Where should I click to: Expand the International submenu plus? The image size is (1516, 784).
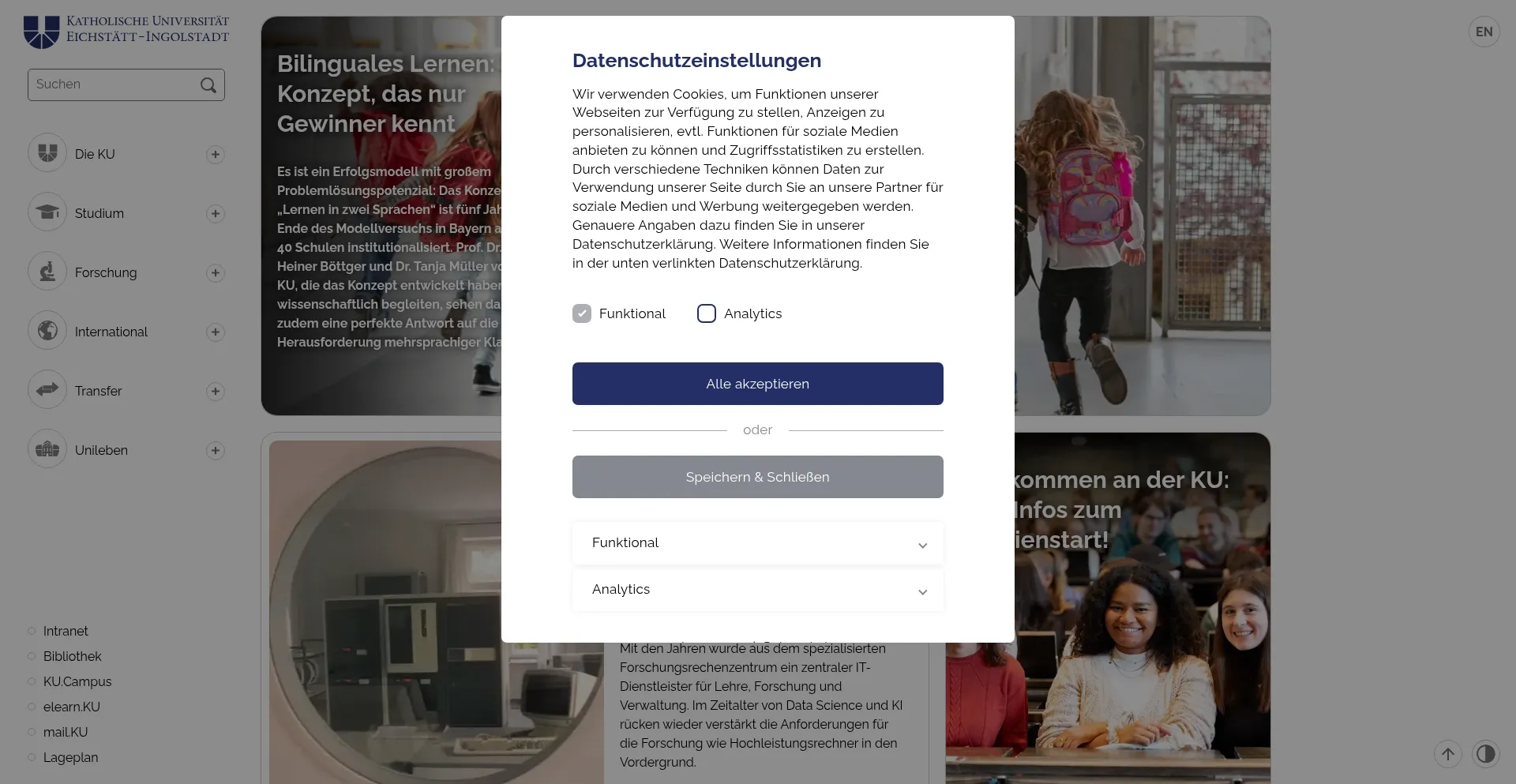(215, 332)
